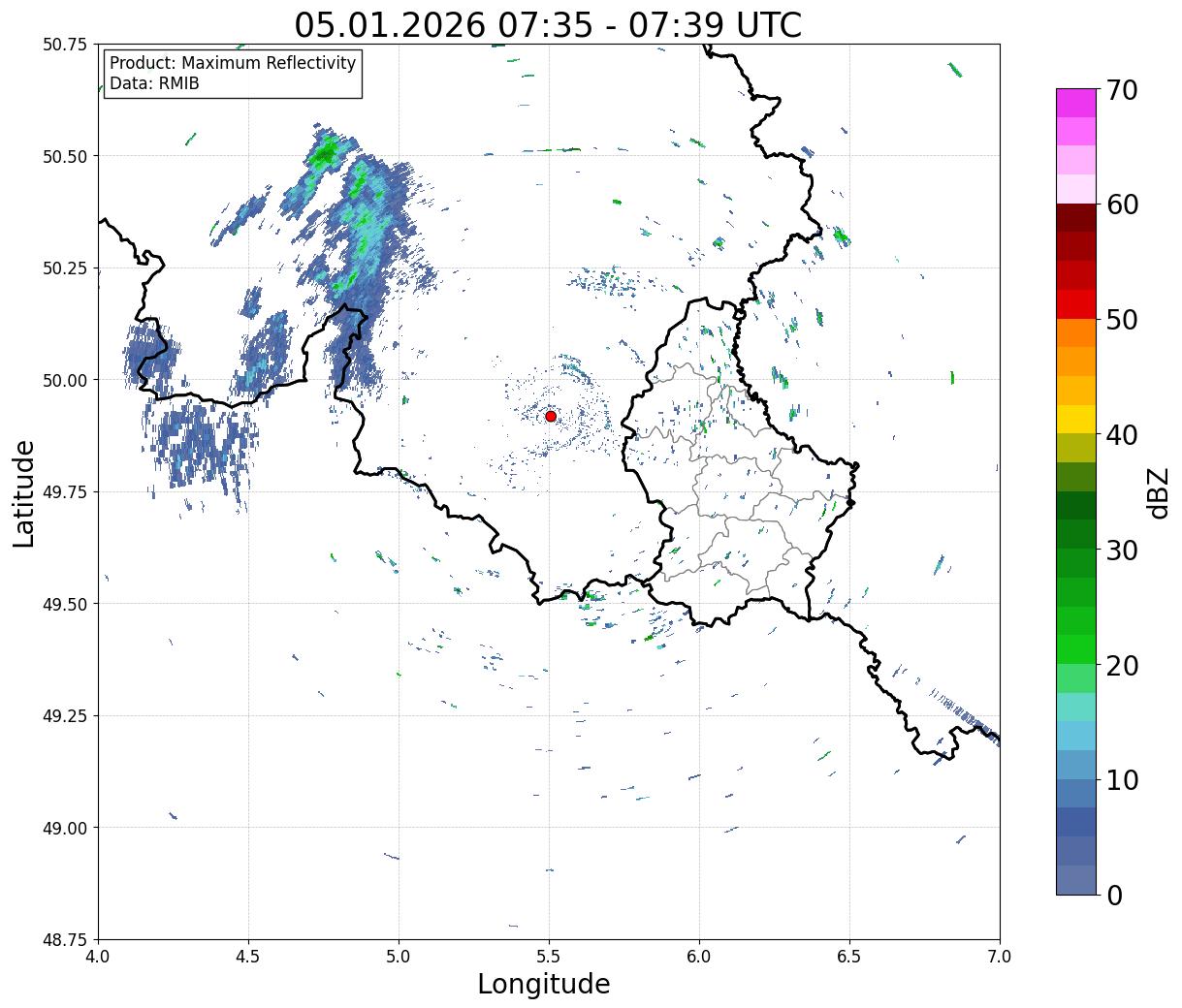Click the 60 tick on the colorbar
The image size is (1182, 1008).
pos(1121,205)
